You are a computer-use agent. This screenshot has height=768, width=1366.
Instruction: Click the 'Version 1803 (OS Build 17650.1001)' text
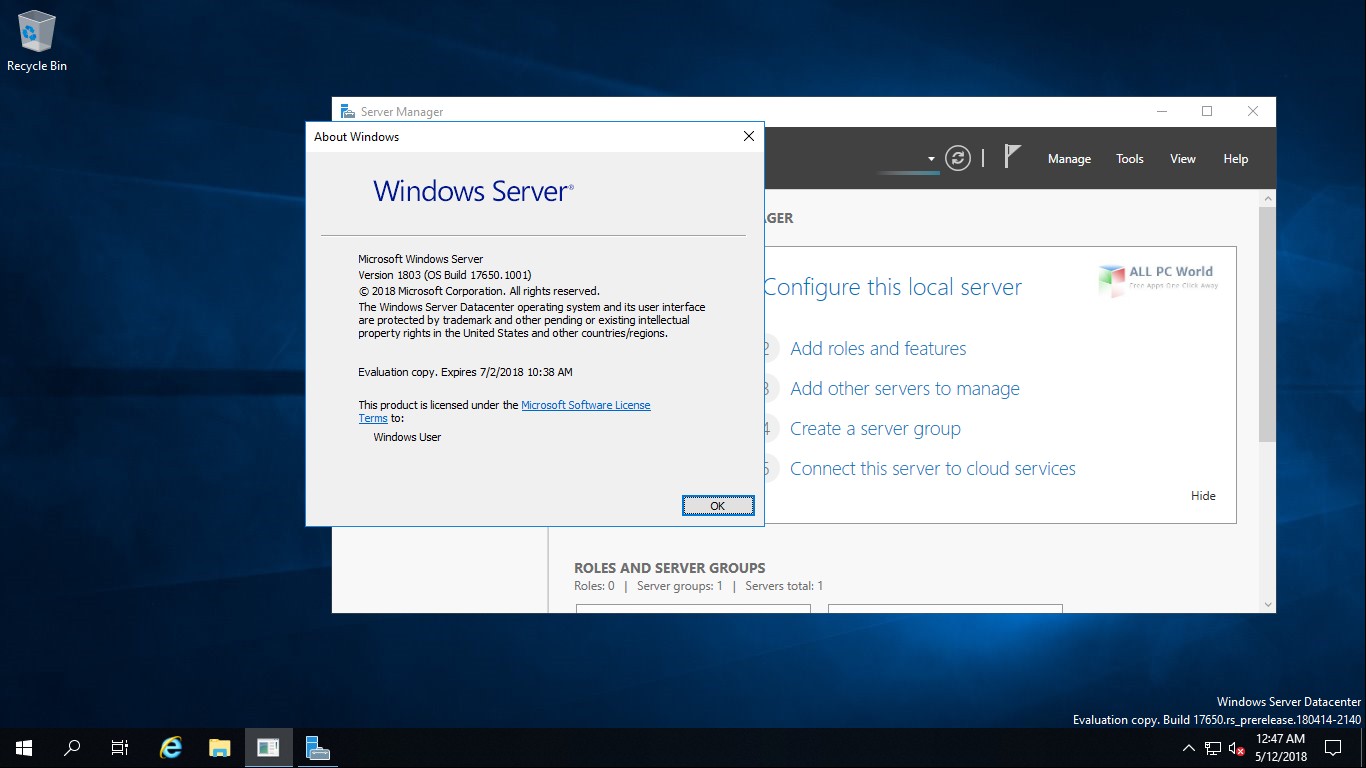445,275
